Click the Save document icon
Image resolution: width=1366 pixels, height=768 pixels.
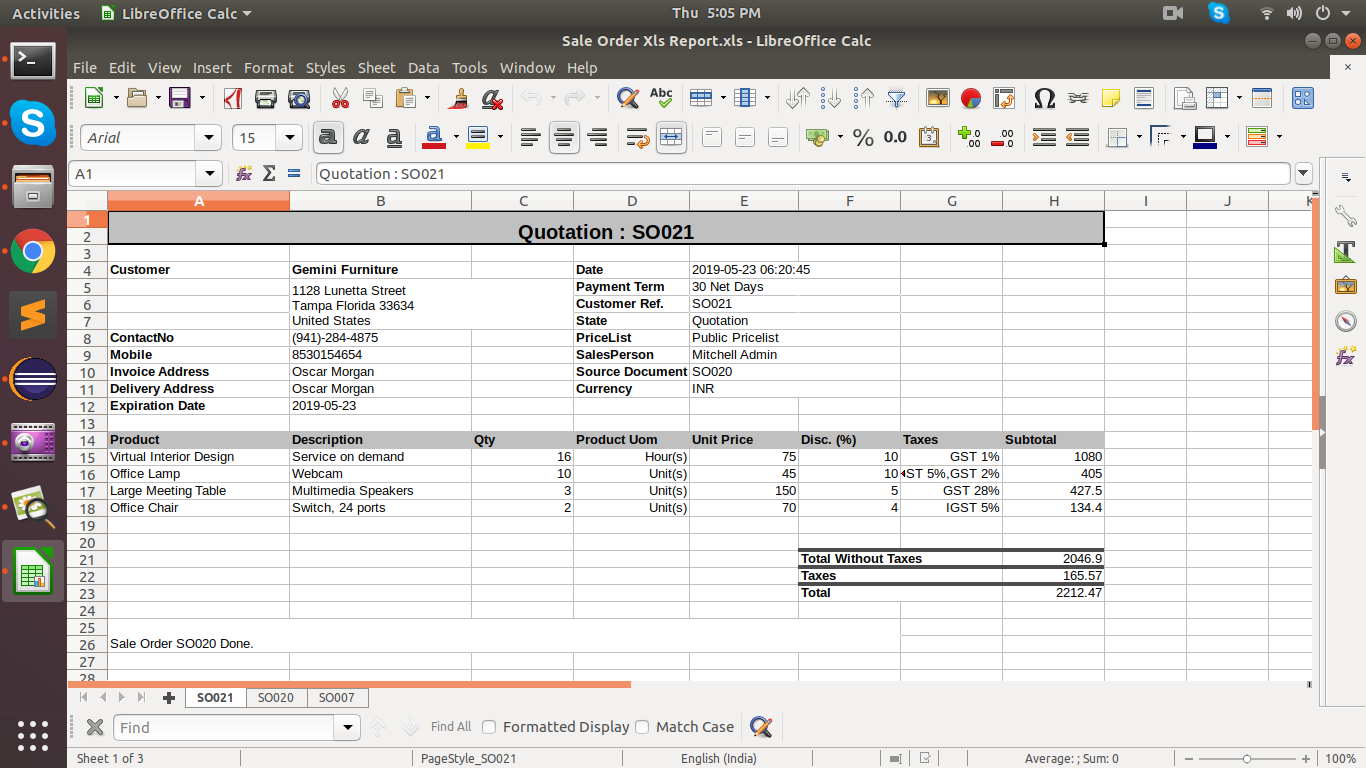180,98
